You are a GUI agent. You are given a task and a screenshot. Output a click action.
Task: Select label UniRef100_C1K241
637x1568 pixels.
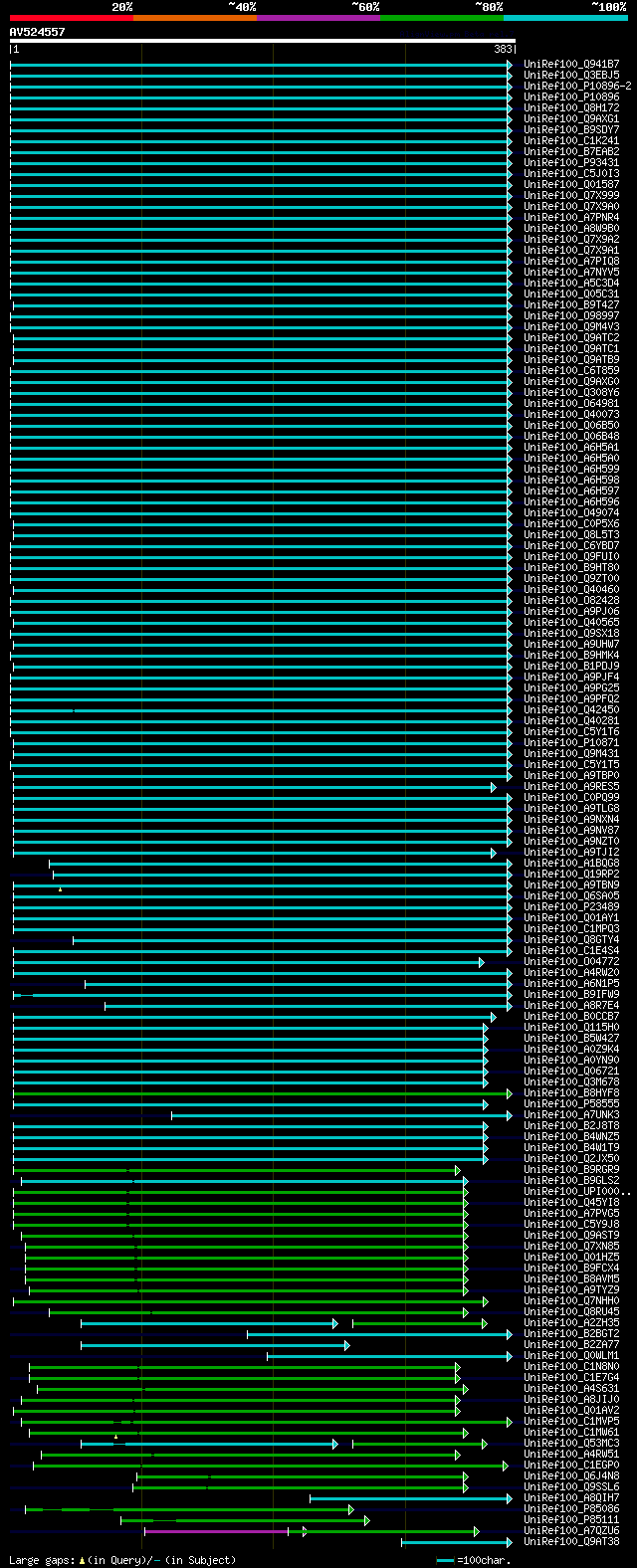click(x=571, y=140)
